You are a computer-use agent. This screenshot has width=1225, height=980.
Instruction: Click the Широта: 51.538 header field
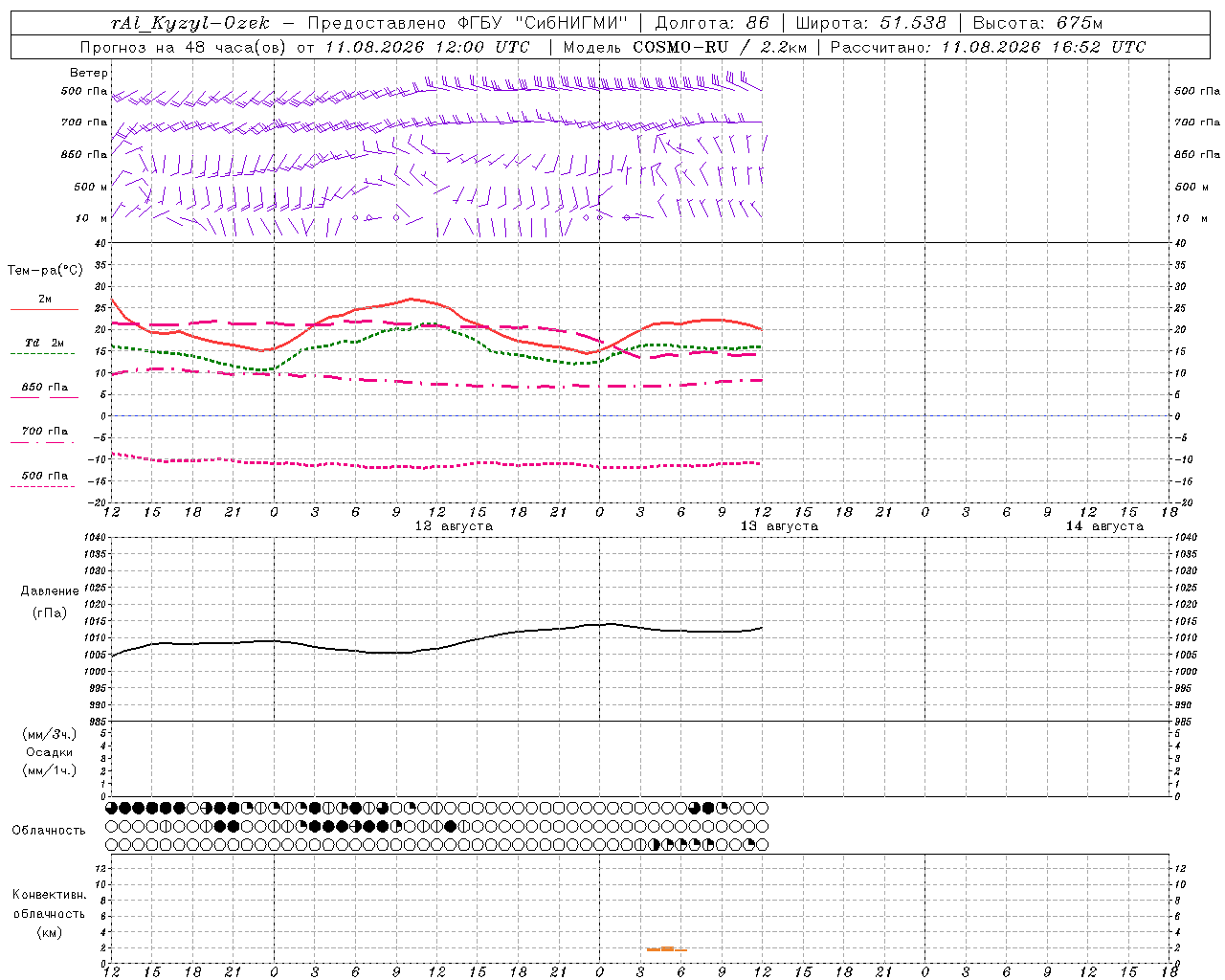pyautogui.click(x=871, y=23)
